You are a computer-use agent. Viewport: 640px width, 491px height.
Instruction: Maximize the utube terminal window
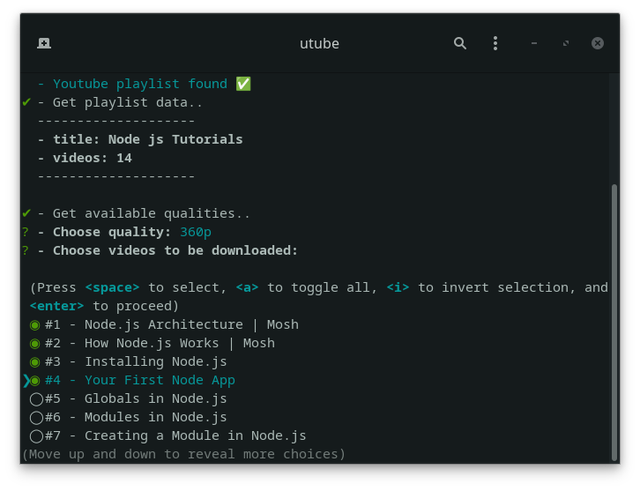coord(566,43)
